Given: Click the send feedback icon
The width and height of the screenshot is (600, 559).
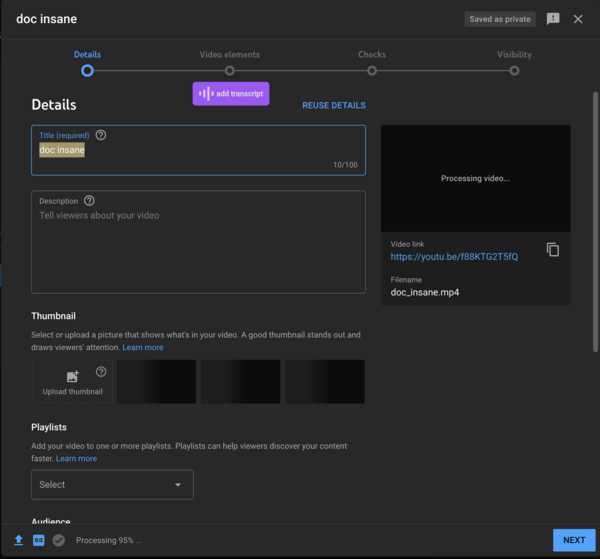Looking at the screenshot, I should (553, 19).
